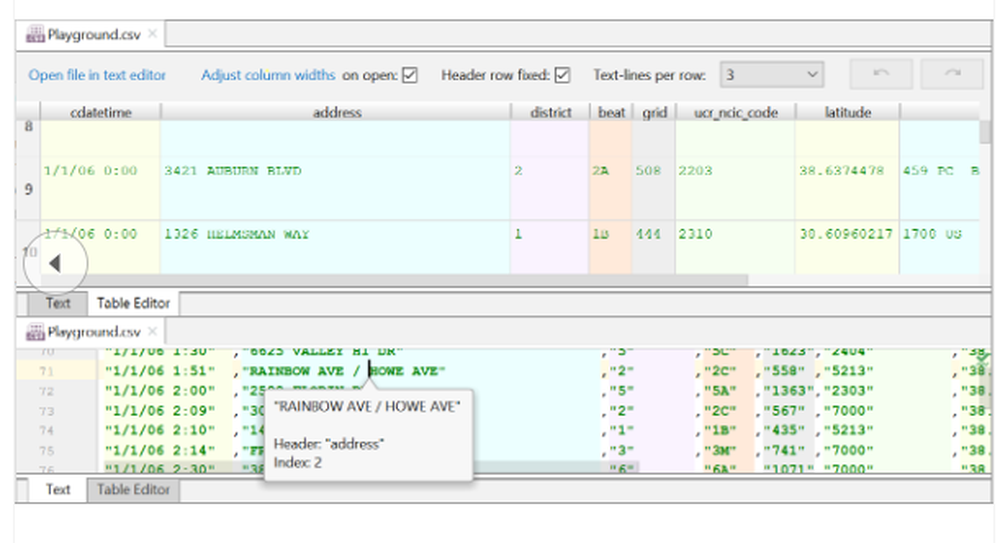Image resolution: width=1000 pixels, height=543 pixels.
Task: Toggle the Header row fixed checkbox
Action: tap(562, 75)
